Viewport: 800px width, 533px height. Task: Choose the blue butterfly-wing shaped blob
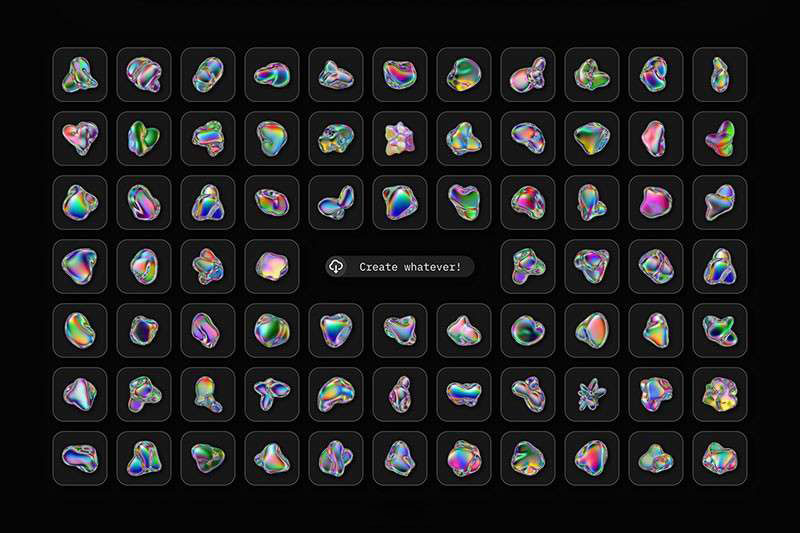(336, 202)
